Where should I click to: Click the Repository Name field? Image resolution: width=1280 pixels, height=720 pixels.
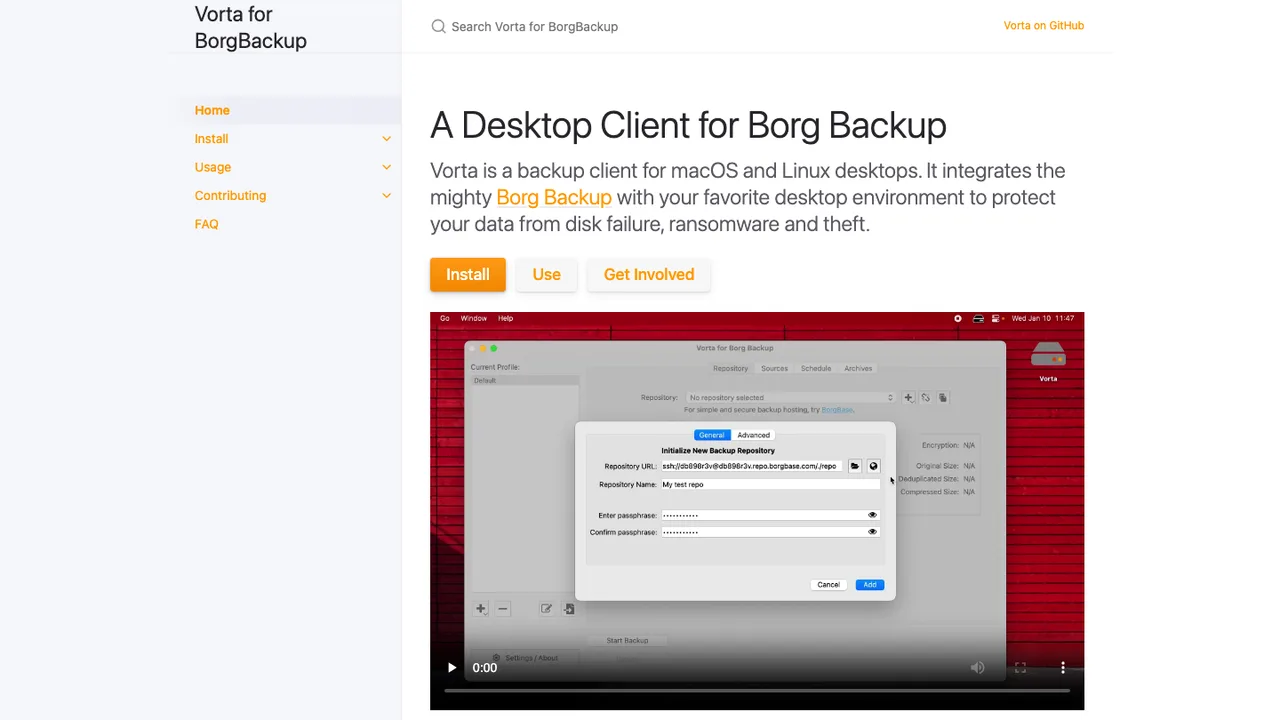pos(770,485)
